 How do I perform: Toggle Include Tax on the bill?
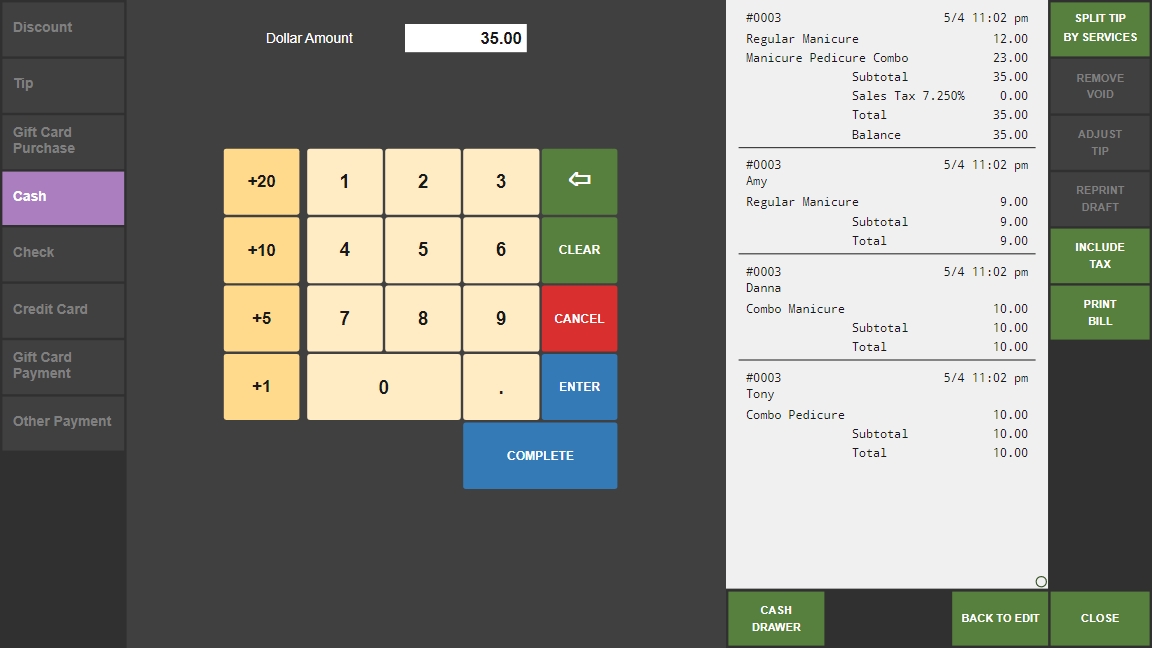(1100, 256)
